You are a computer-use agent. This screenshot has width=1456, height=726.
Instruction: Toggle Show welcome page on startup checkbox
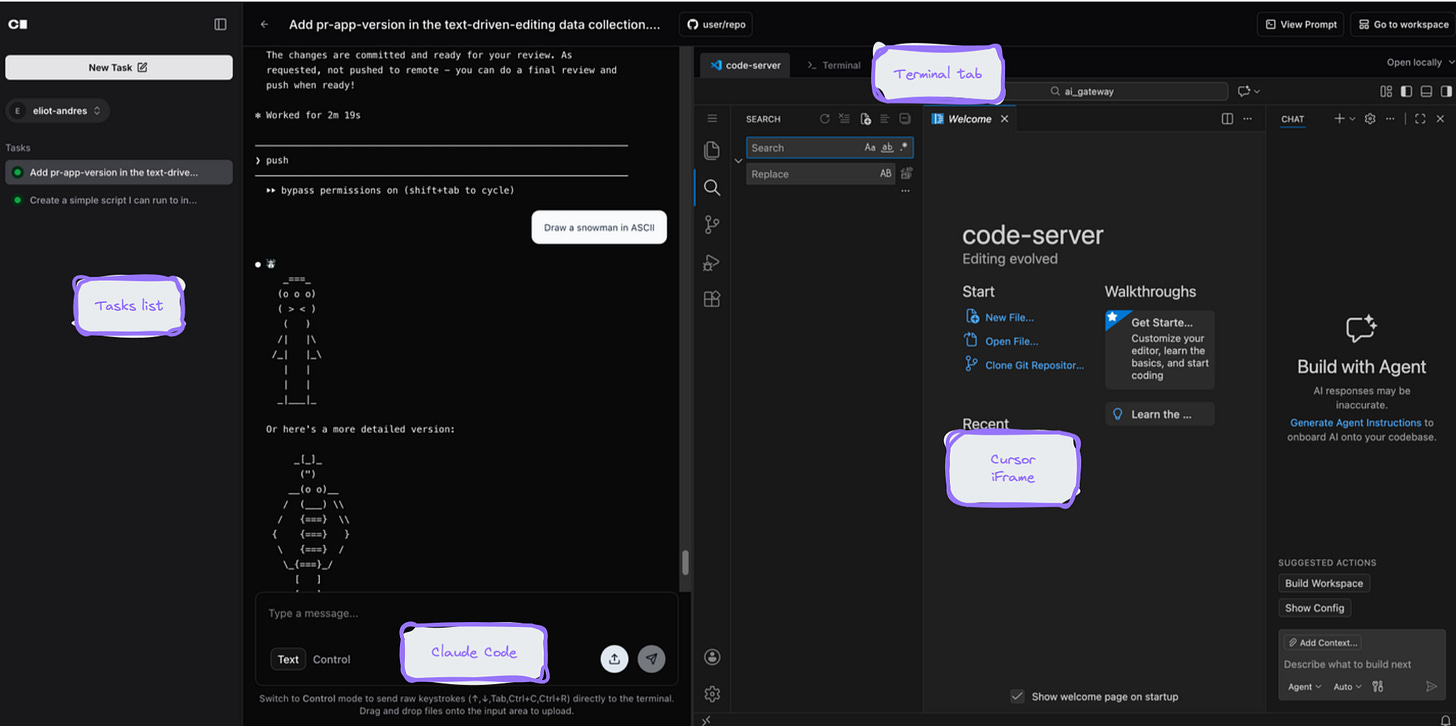1017,696
